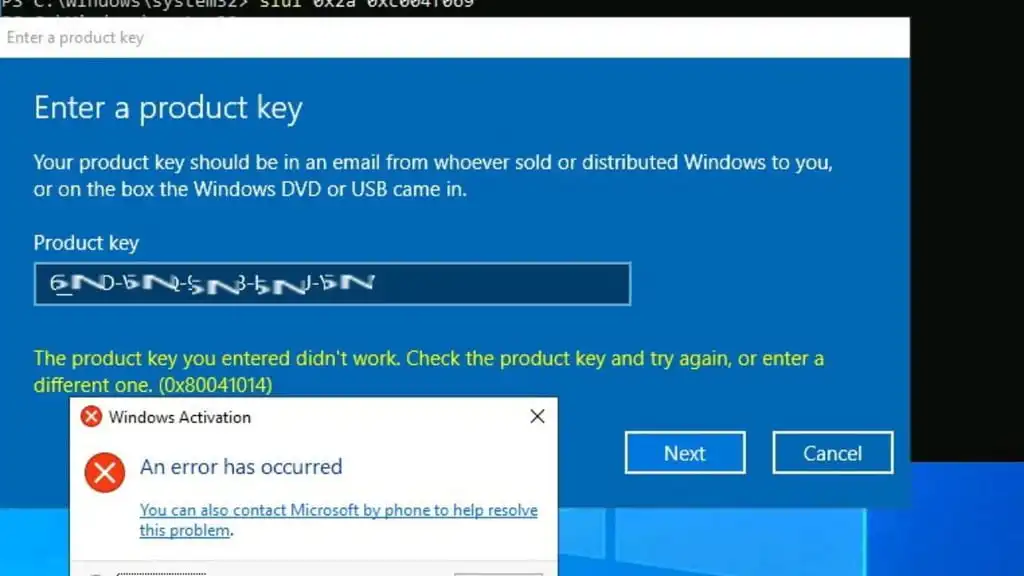Screen dimensions: 1024x576
Task: Click the large red error icon
Action: [104, 473]
